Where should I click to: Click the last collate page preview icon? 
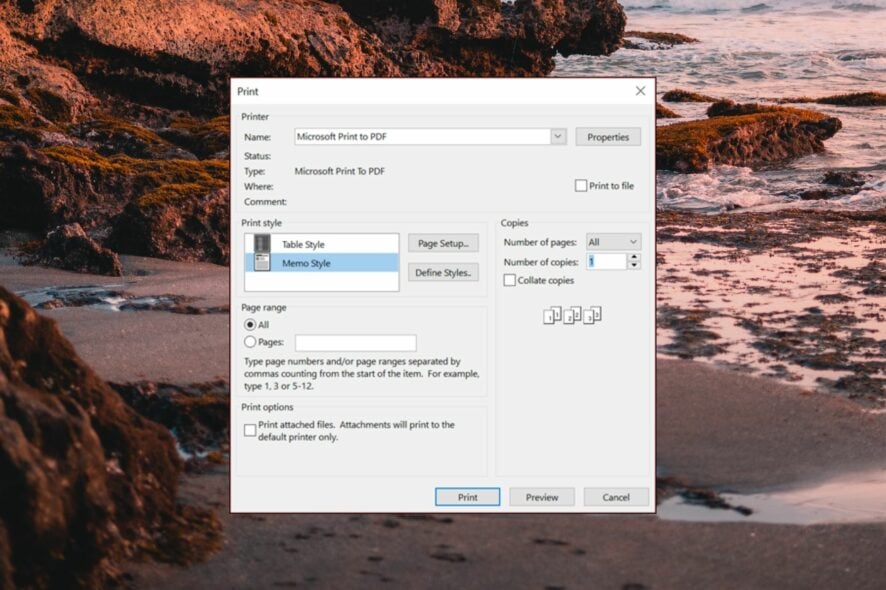point(591,314)
